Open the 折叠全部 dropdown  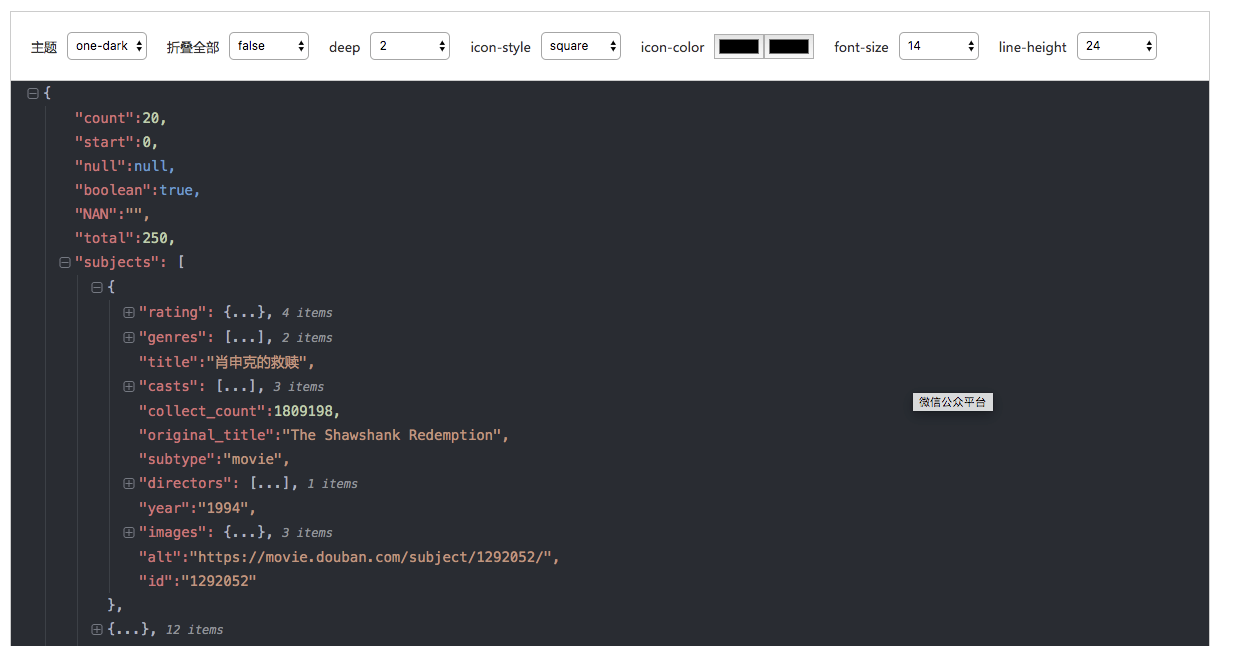click(x=268, y=45)
